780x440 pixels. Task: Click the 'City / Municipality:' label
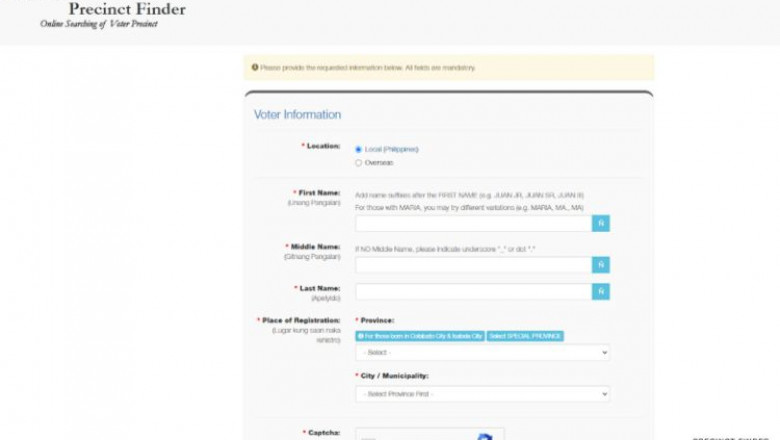tap(394, 376)
